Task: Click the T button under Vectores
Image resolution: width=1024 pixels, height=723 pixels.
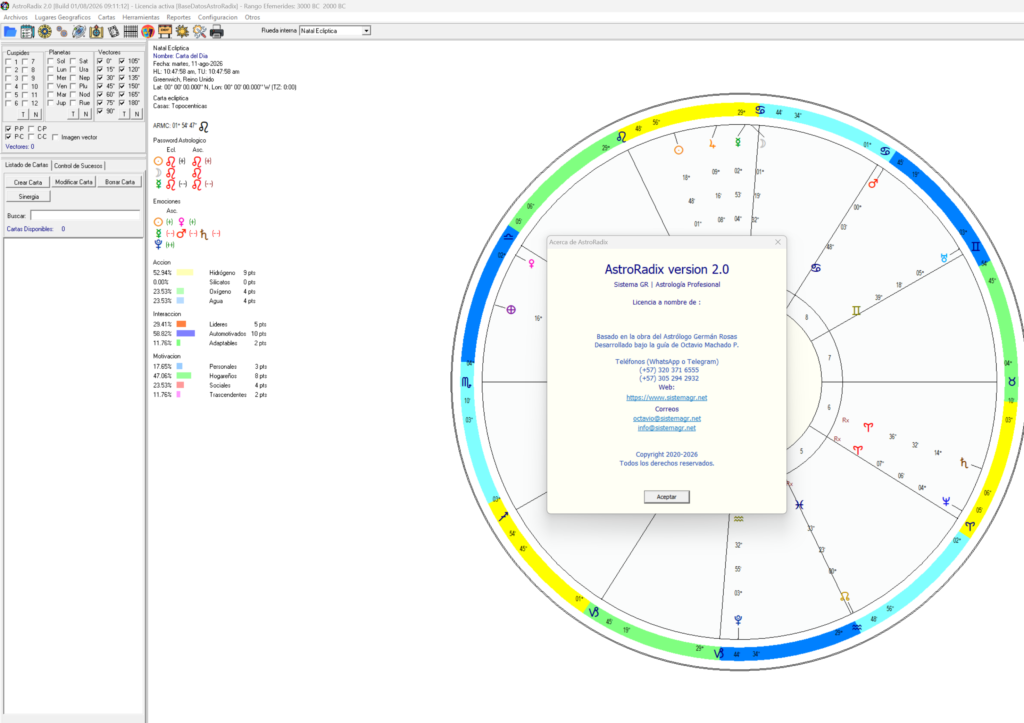Action: 124,114
